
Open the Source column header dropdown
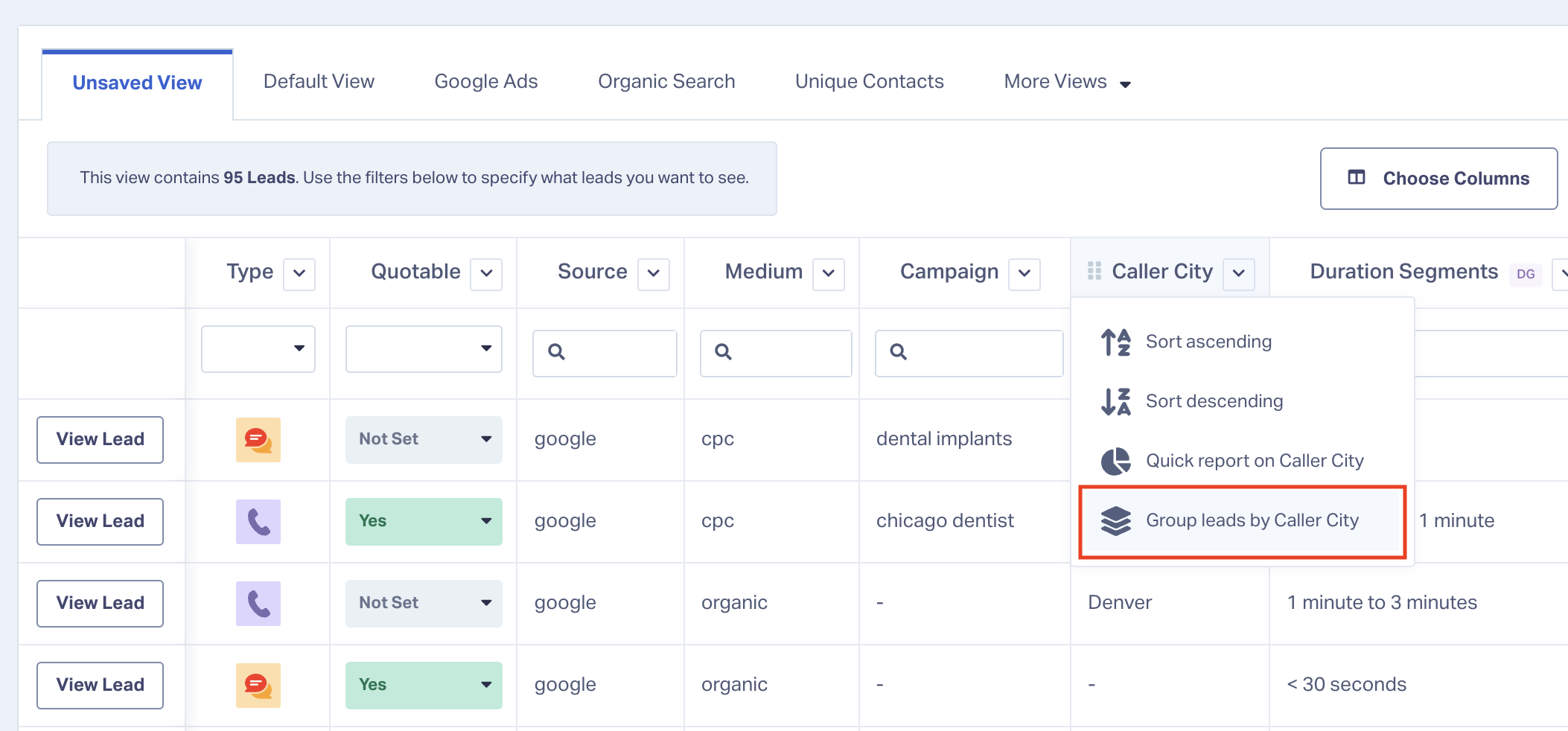[654, 273]
